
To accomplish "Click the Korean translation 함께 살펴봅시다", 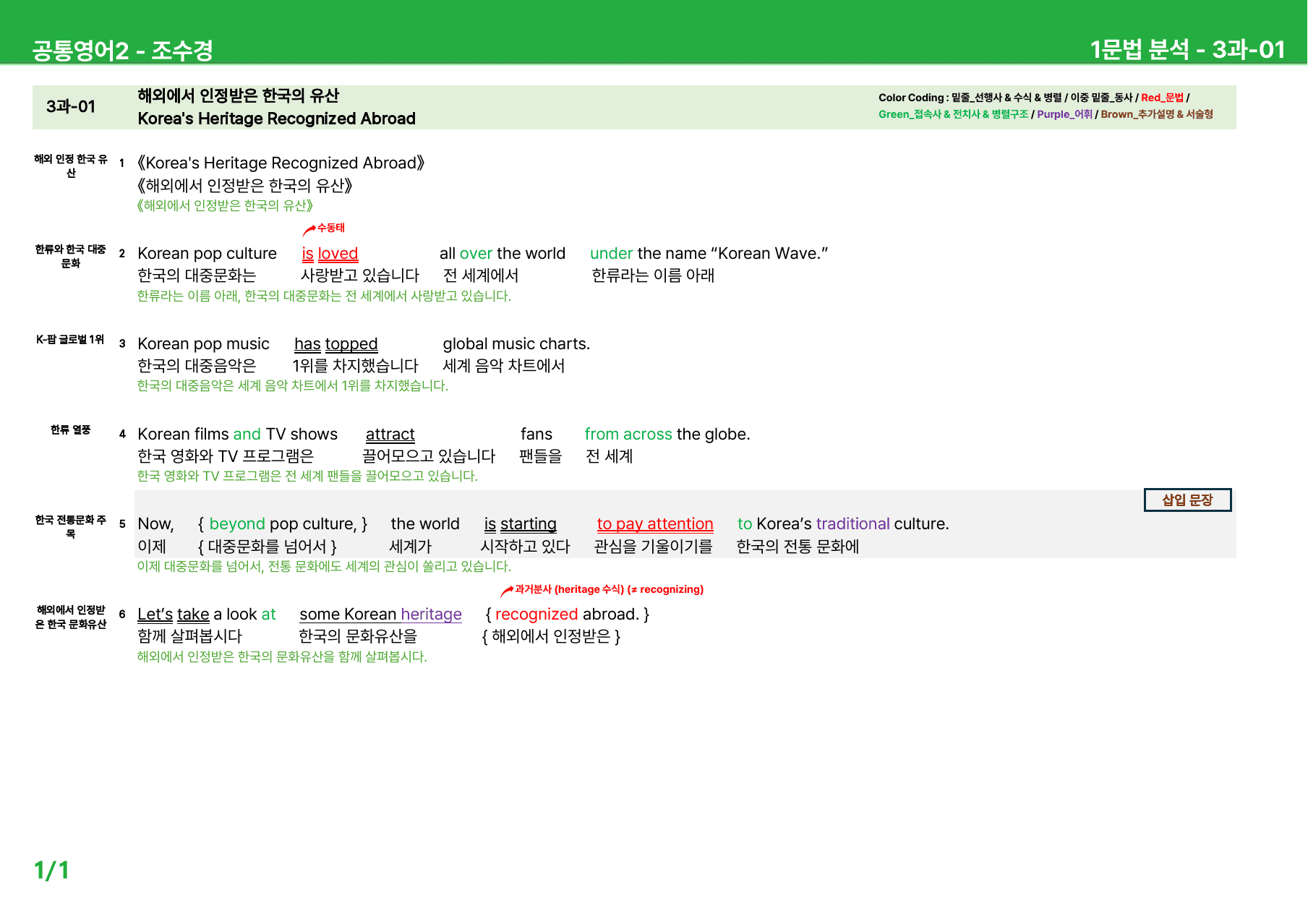I will coord(190,636).
